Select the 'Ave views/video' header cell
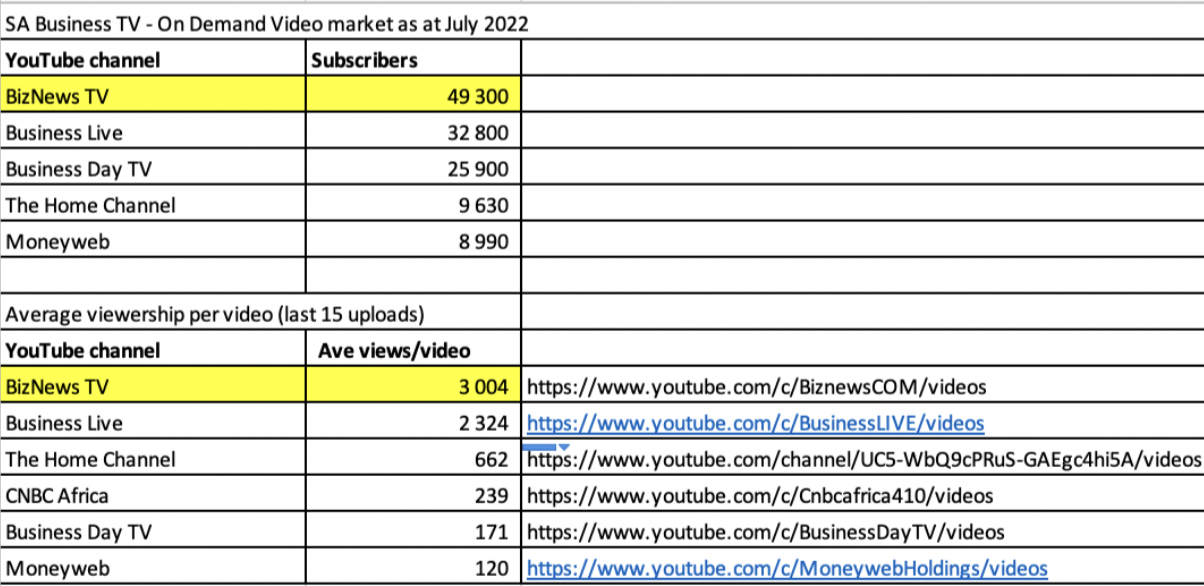Viewport: 1204px width, 586px height. point(413,350)
